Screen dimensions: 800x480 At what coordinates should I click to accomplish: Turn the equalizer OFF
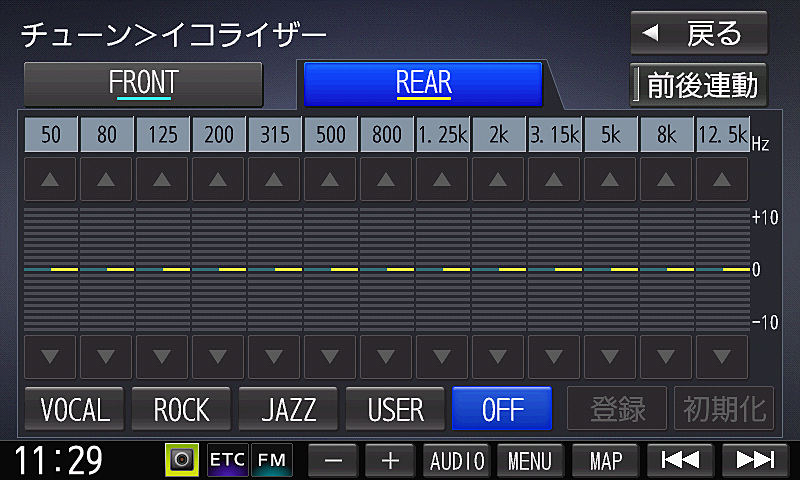tap(502, 409)
